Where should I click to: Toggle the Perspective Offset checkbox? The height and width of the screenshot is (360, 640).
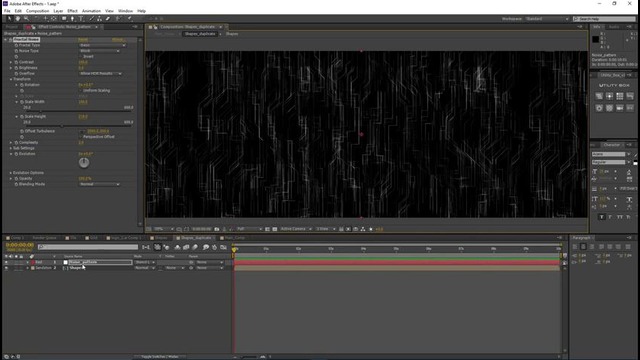(81, 137)
